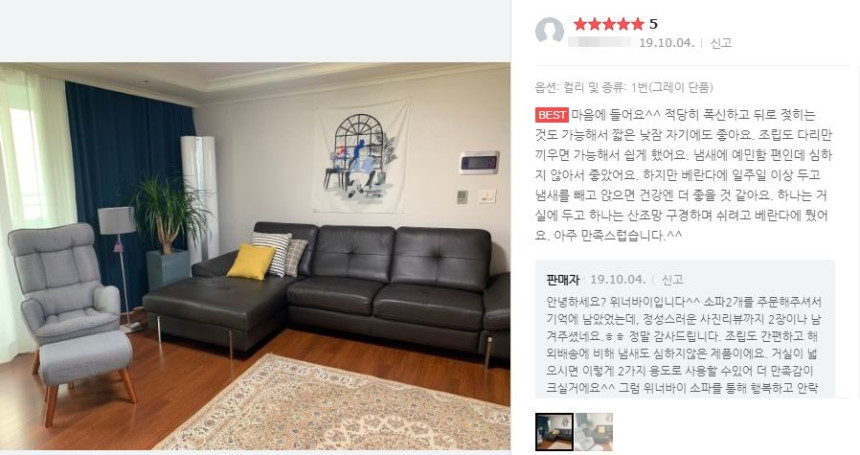Report the seller reply via its 신고 link
Screen dimensions: 860x455
pos(672,280)
